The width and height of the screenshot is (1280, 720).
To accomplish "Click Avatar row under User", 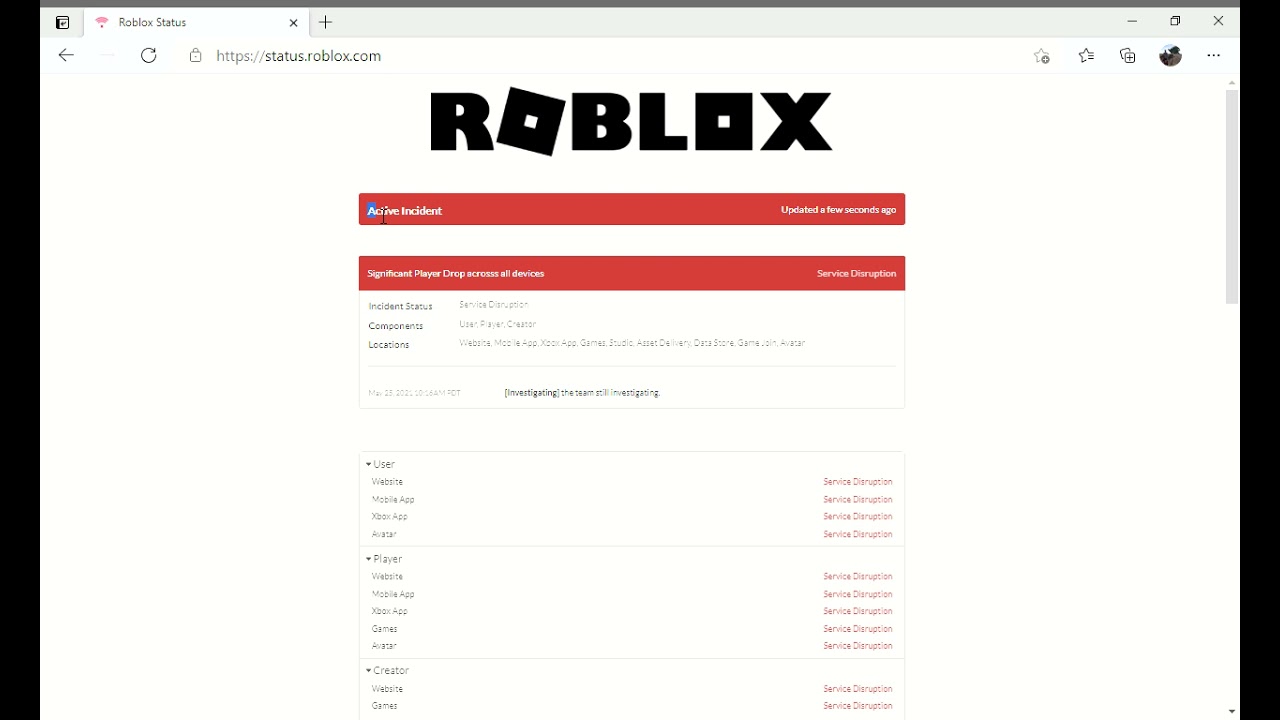I will tap(632, 535).
